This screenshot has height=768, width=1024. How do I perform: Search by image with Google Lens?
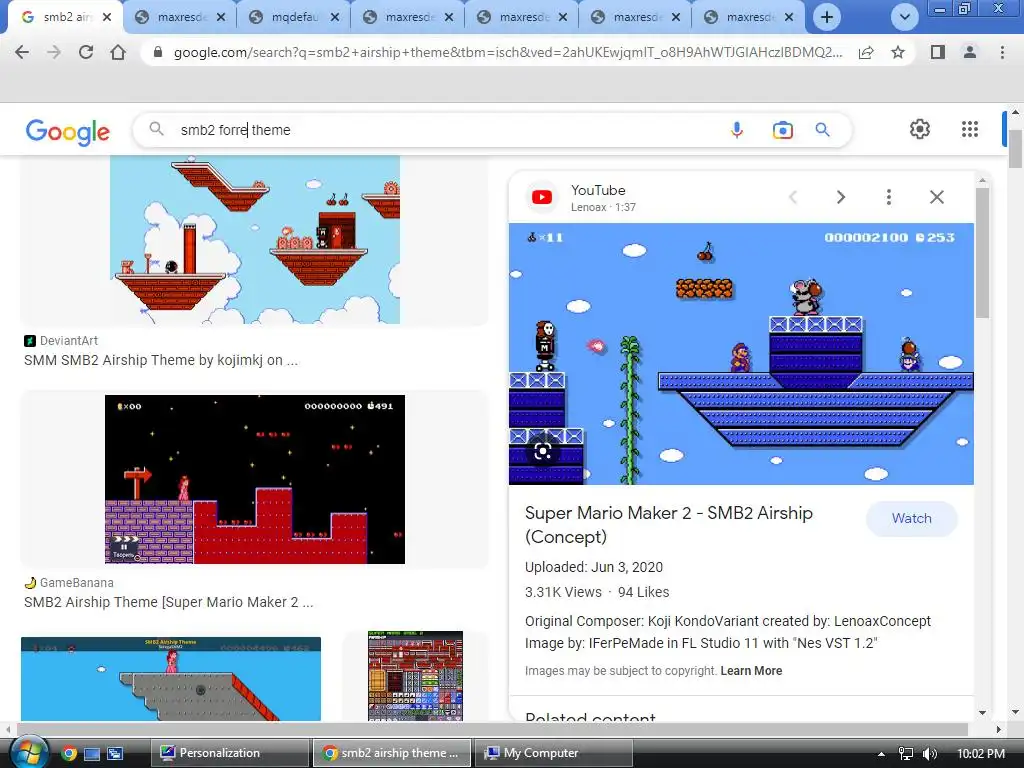782,130
